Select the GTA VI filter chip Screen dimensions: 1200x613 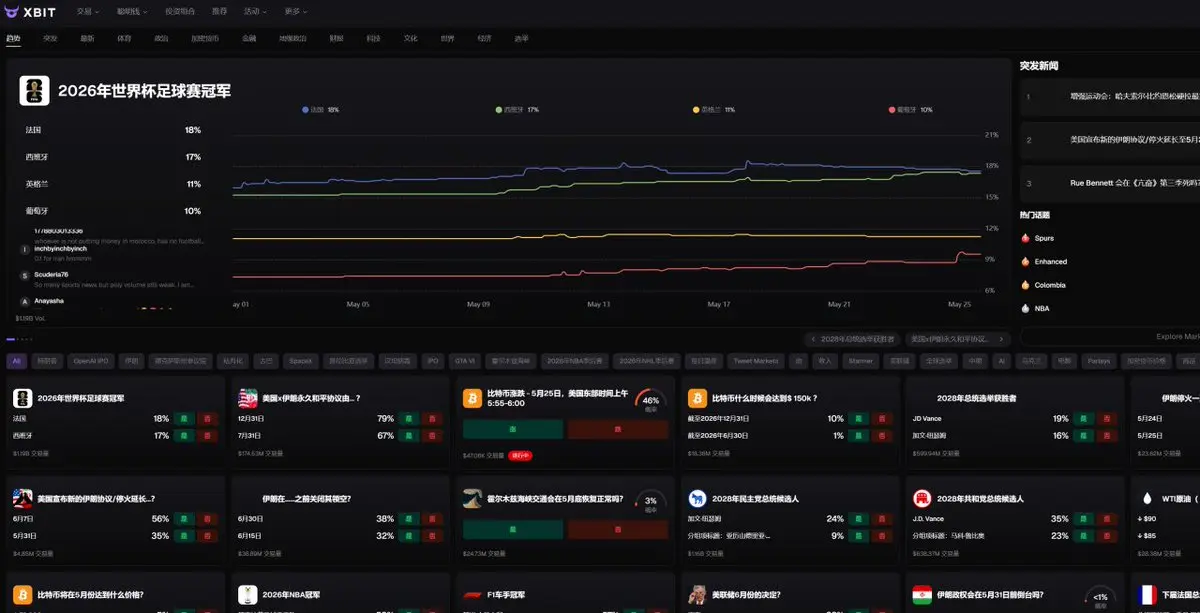(x=464, y=361)
